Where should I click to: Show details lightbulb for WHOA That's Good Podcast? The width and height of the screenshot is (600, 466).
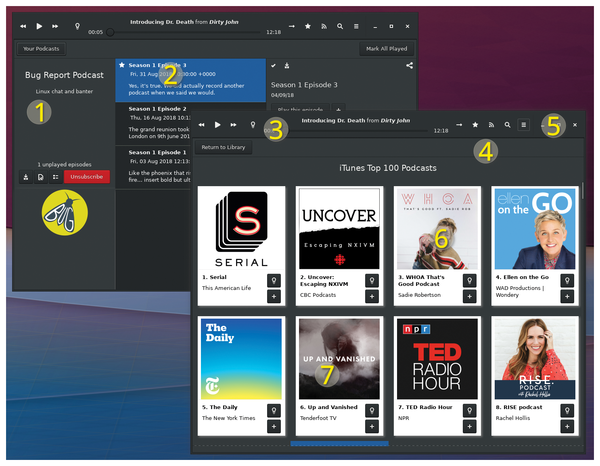point(470,280)
